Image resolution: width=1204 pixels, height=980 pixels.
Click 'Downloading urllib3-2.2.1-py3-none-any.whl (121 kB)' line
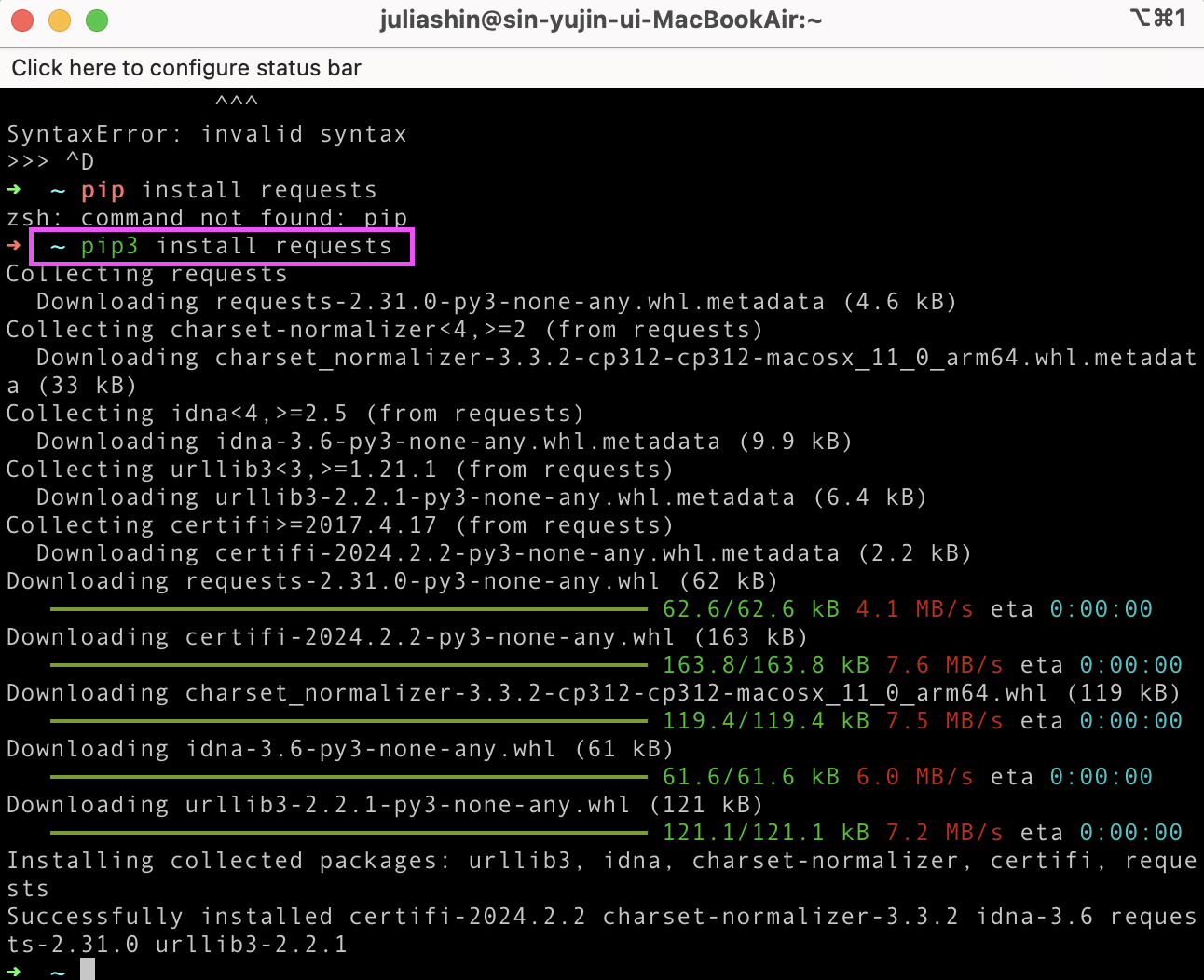385,805
